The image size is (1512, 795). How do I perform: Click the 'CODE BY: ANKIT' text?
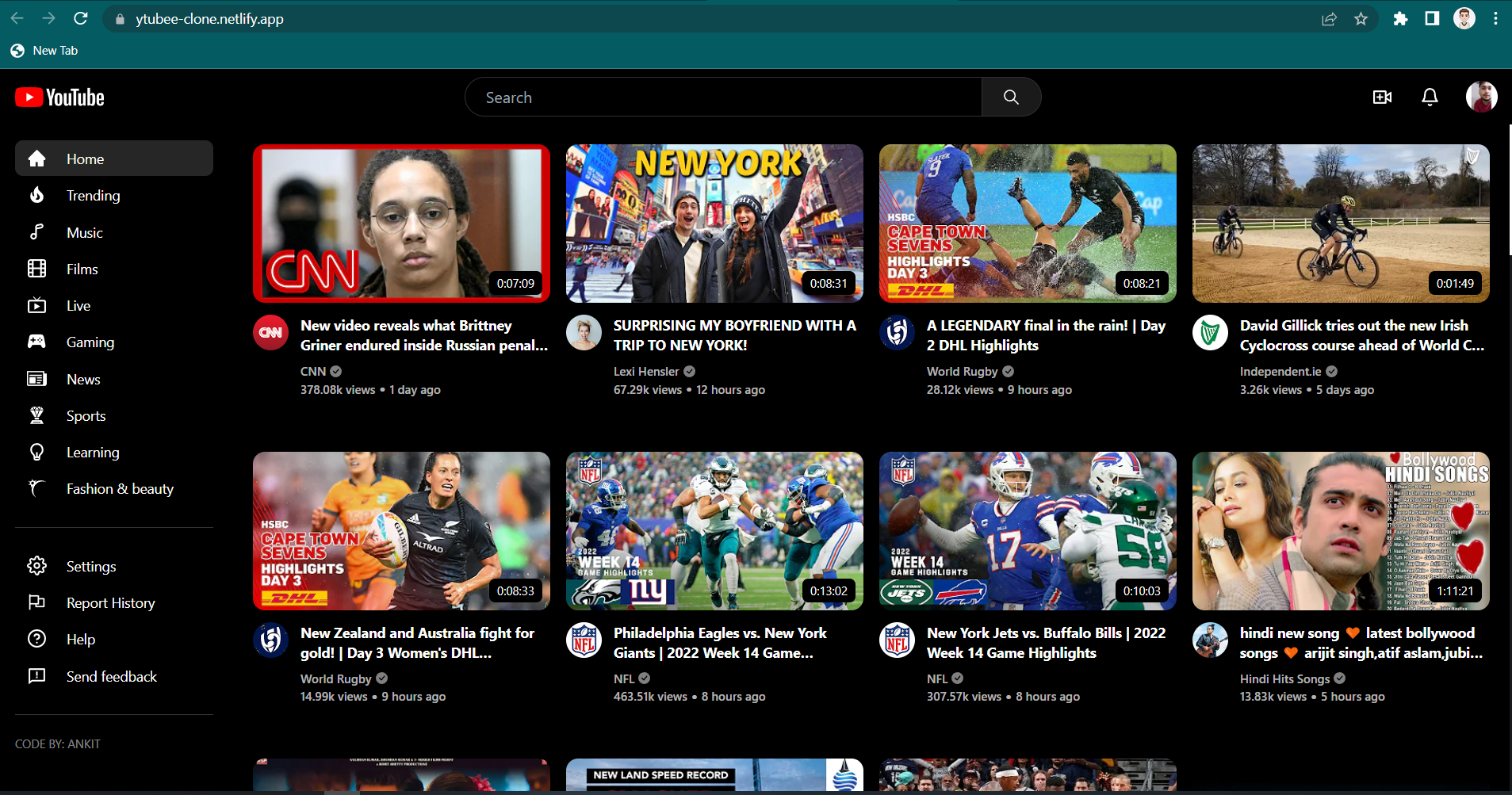coord(58,743)
